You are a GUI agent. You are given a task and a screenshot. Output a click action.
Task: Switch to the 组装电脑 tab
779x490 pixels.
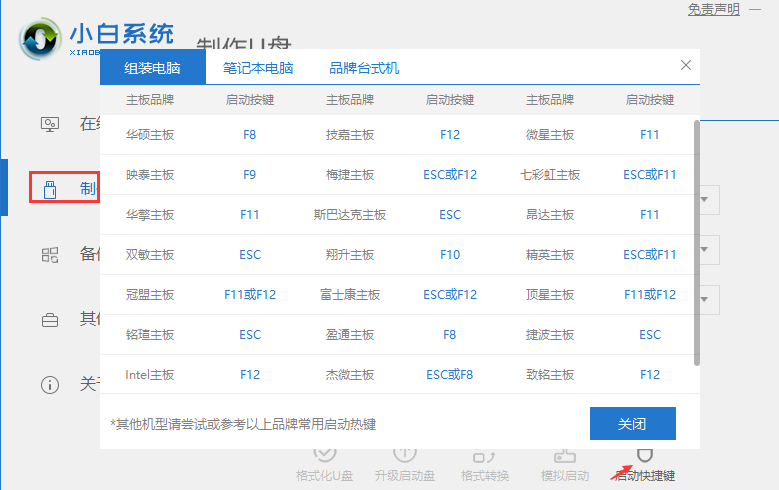[153, 68]
